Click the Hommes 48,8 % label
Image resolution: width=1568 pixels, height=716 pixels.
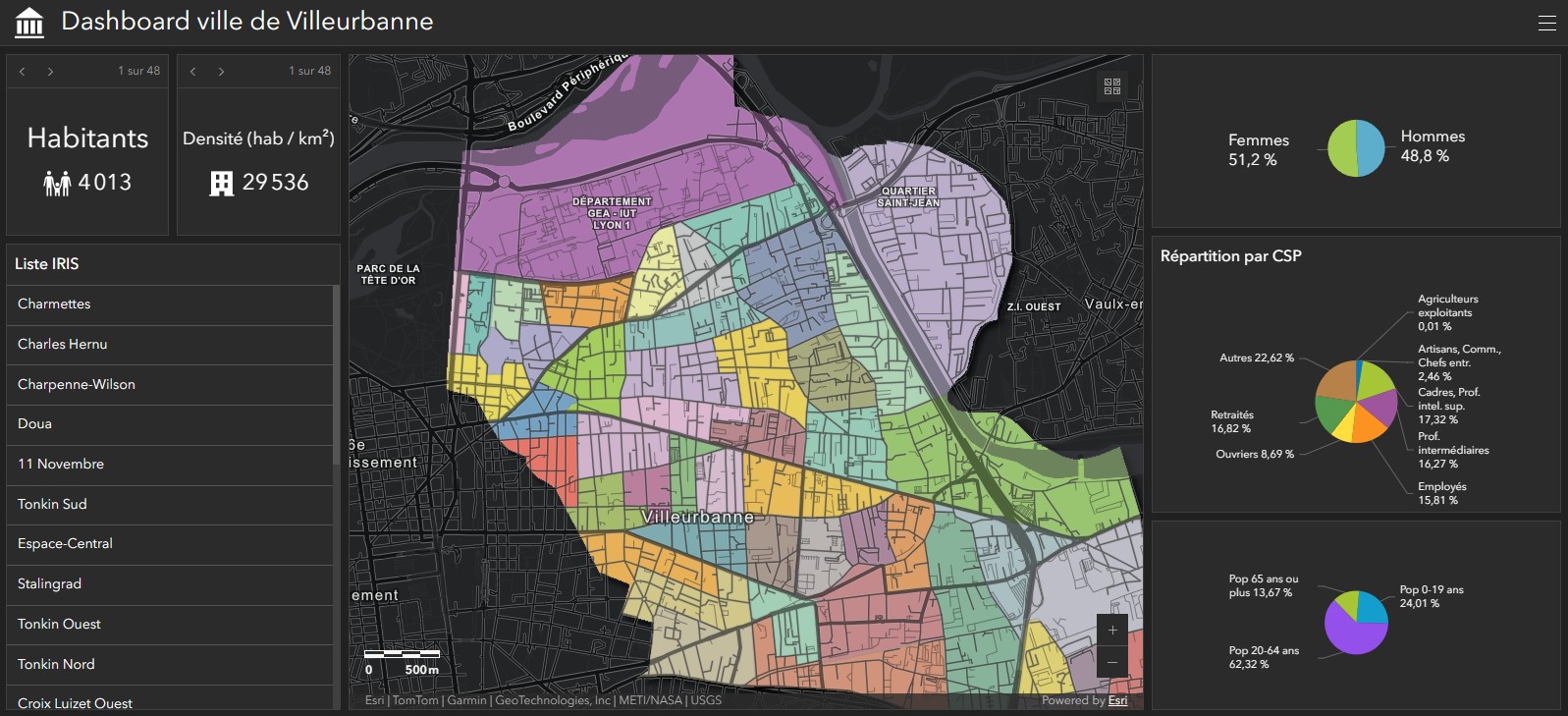pyautogui.click(x=1433, y=146)
